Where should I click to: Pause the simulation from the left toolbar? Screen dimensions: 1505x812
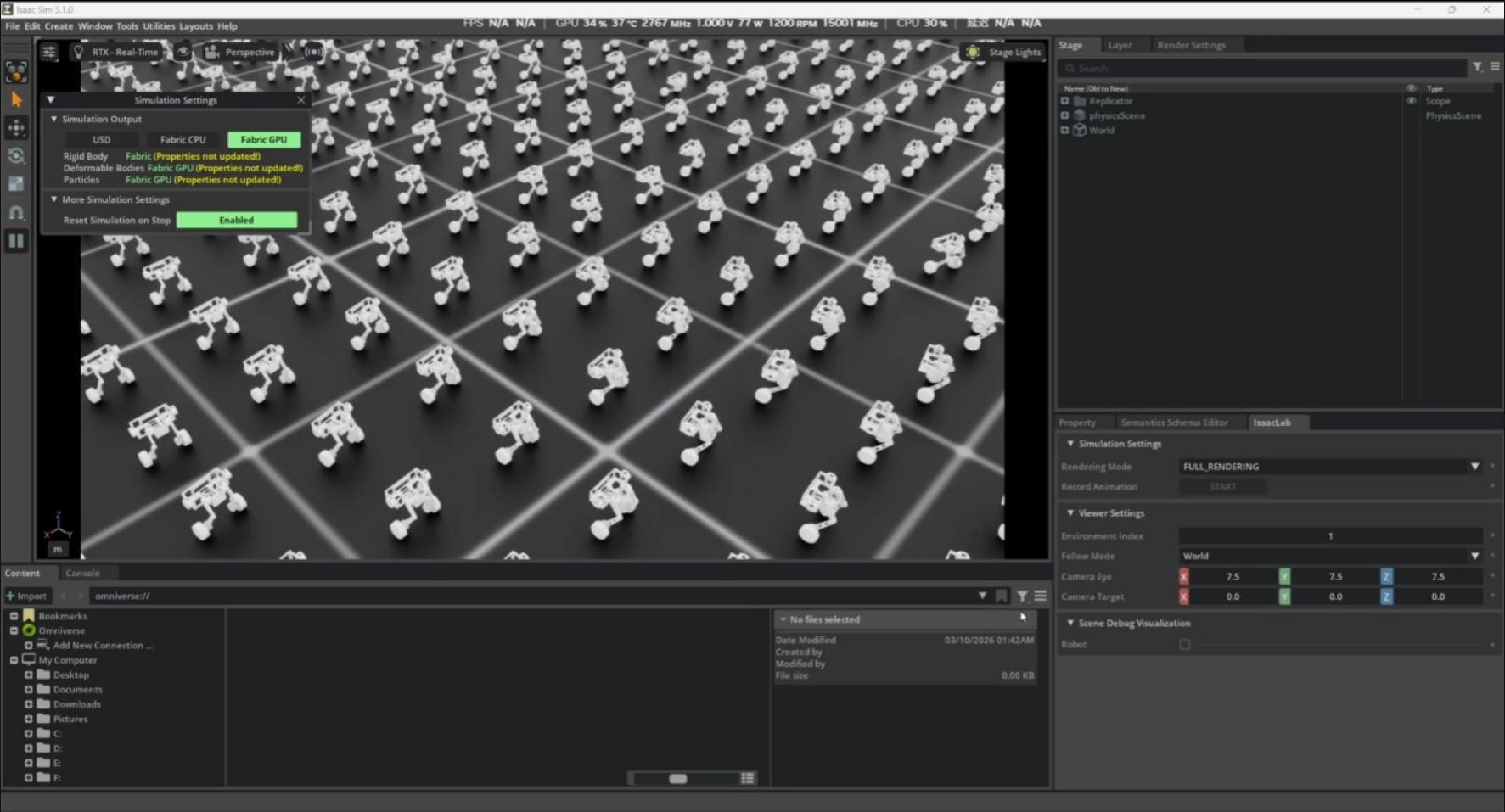click(16, 241)
